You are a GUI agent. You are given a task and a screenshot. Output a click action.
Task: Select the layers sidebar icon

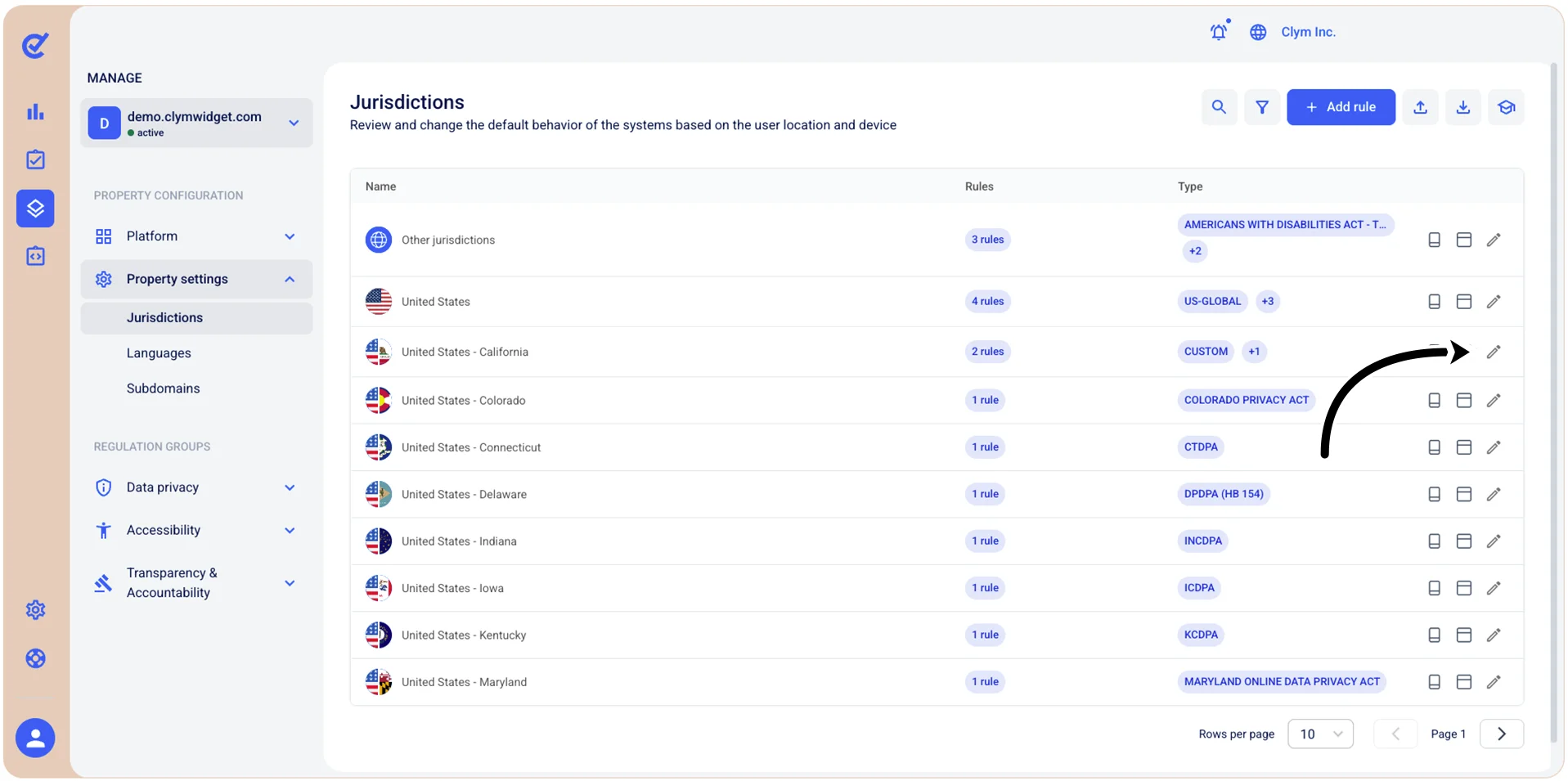click(35, 209)
